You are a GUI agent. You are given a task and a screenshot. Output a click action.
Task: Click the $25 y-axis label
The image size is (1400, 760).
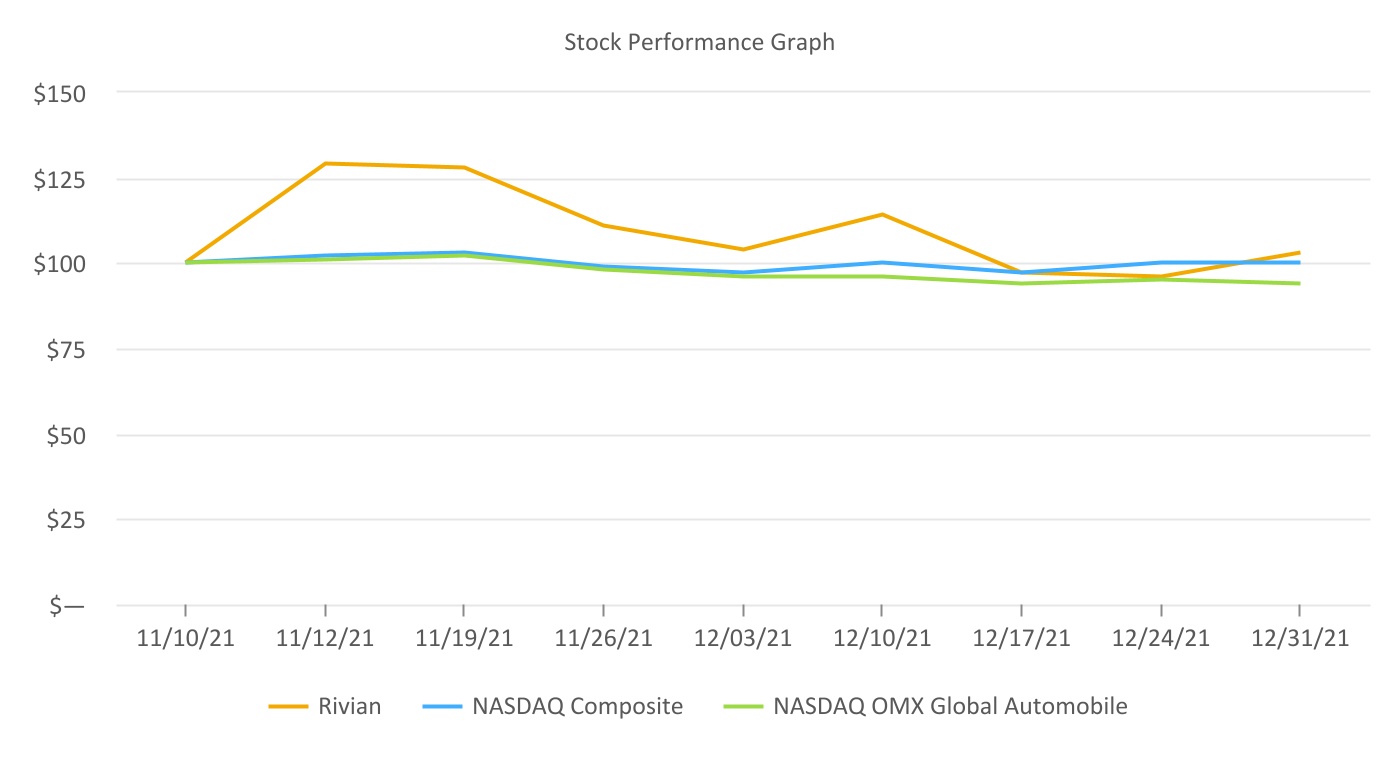pyautogui.click(x=64, y=521)
